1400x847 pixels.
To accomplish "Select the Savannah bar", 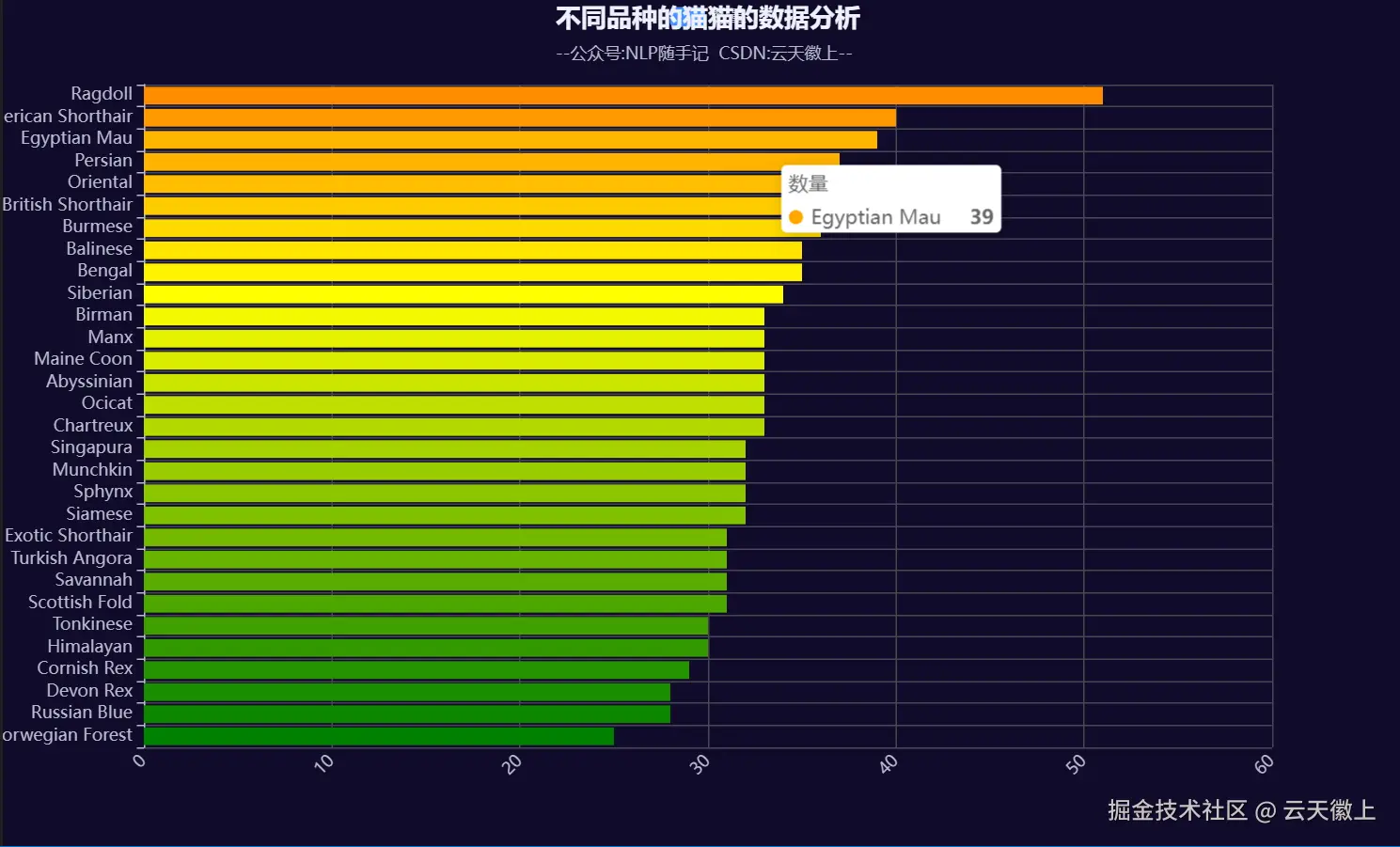I will 435,581.
